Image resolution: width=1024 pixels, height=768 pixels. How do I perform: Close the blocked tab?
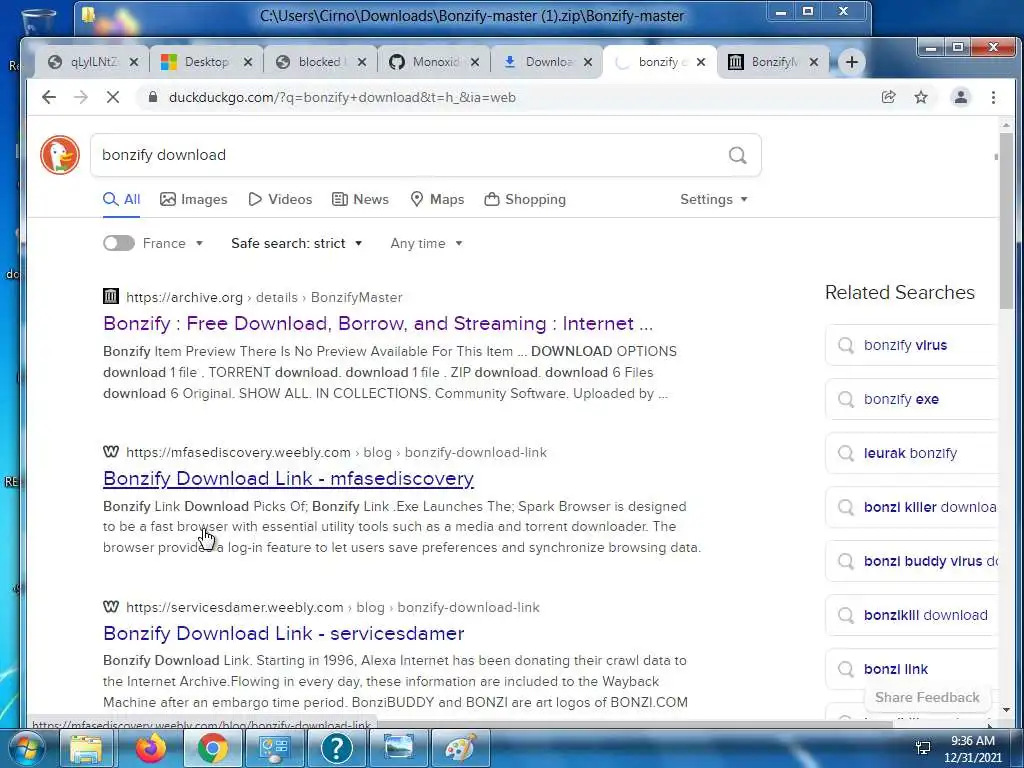point(362,62)
